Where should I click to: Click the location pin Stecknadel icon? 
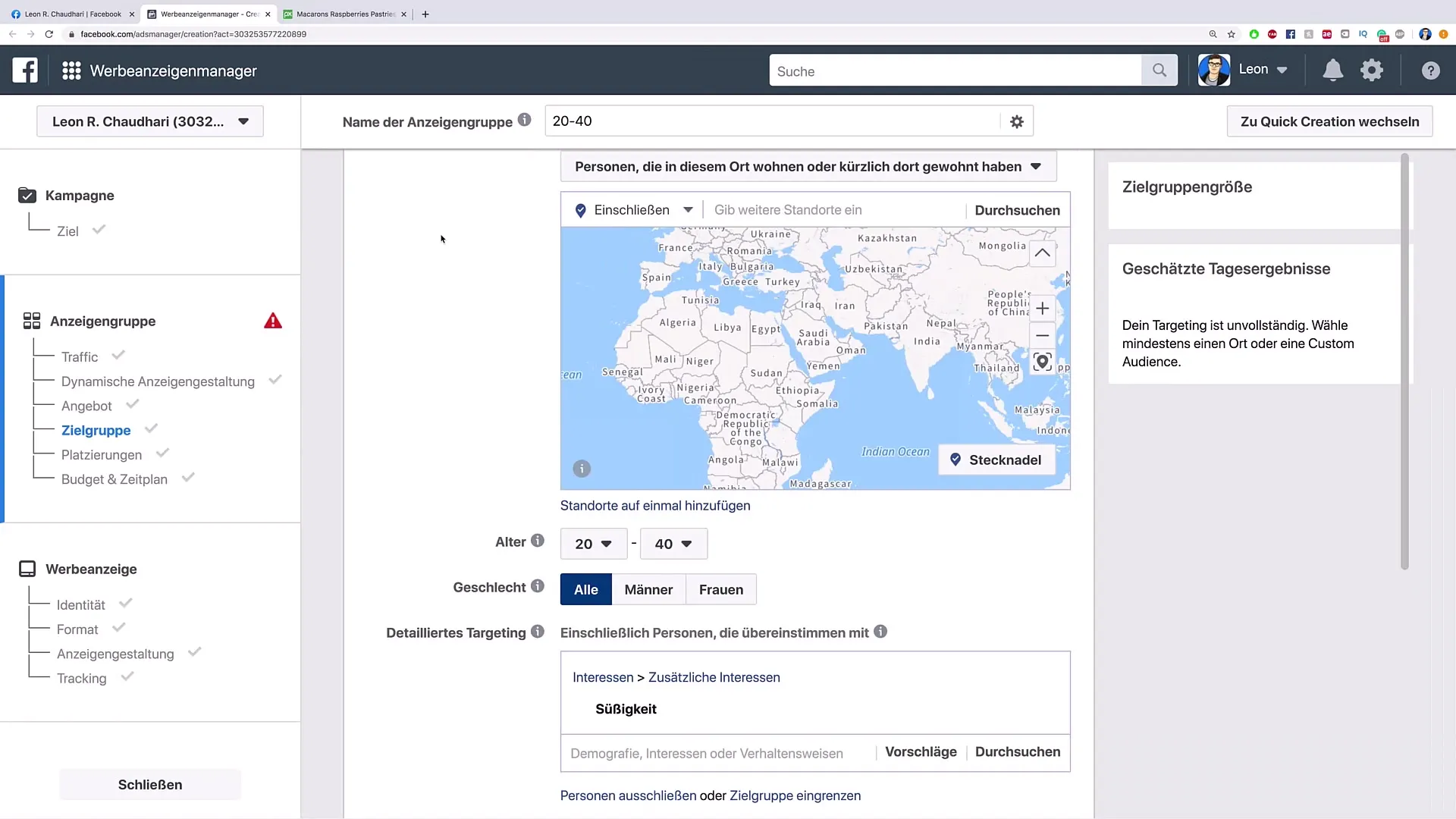point(956,460)
